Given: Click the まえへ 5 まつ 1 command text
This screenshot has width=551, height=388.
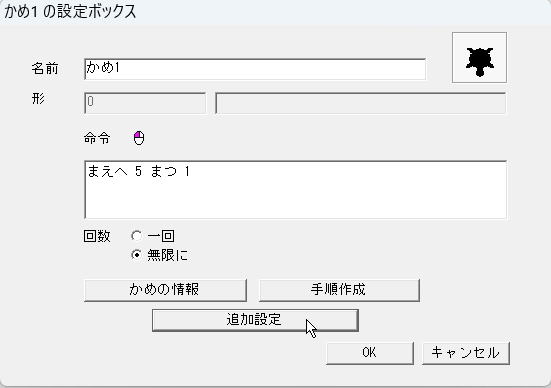Looking at the screenshot, I should tap(138, 172).
